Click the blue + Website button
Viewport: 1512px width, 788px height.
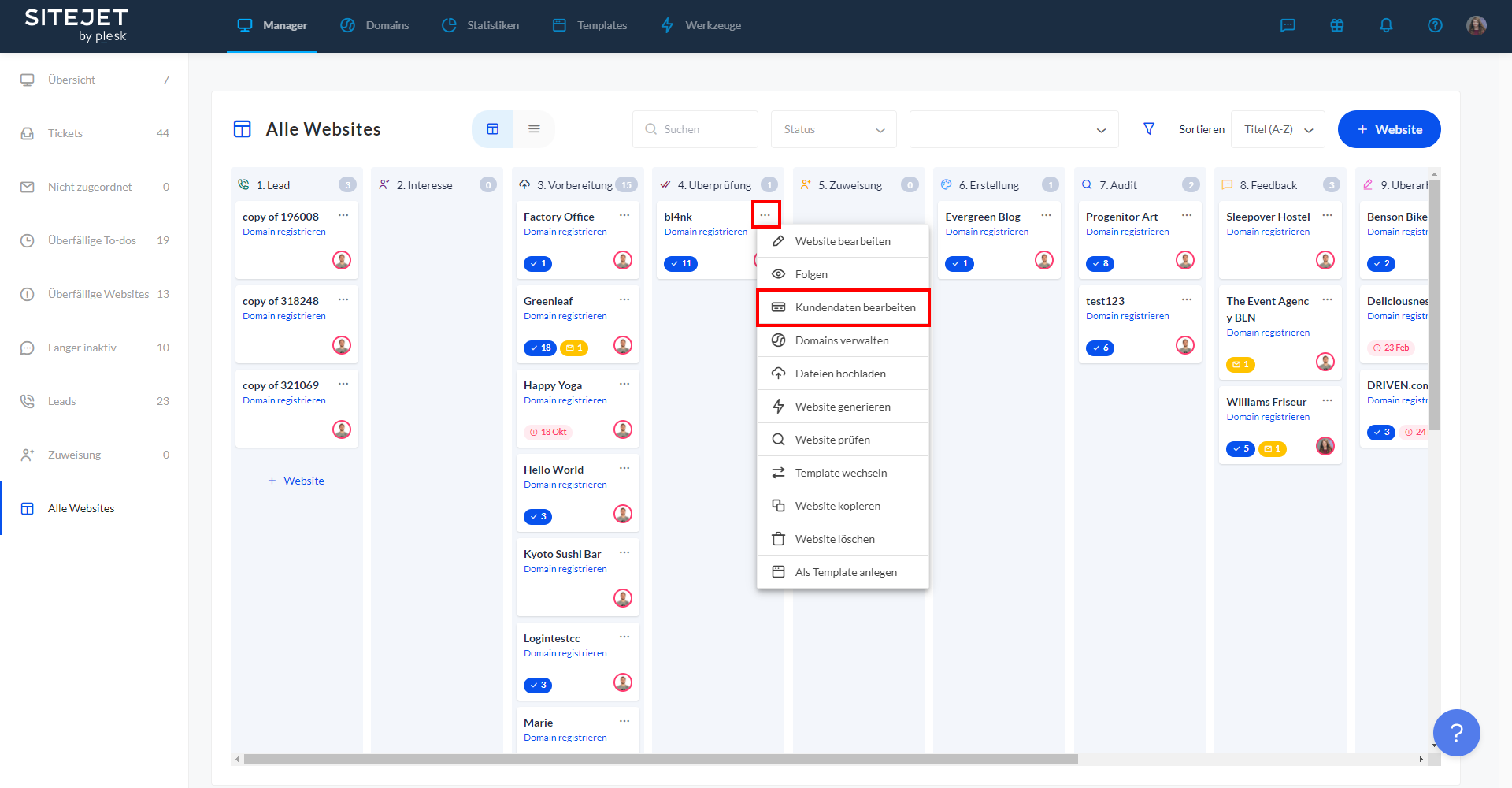tap(1389, 129)
